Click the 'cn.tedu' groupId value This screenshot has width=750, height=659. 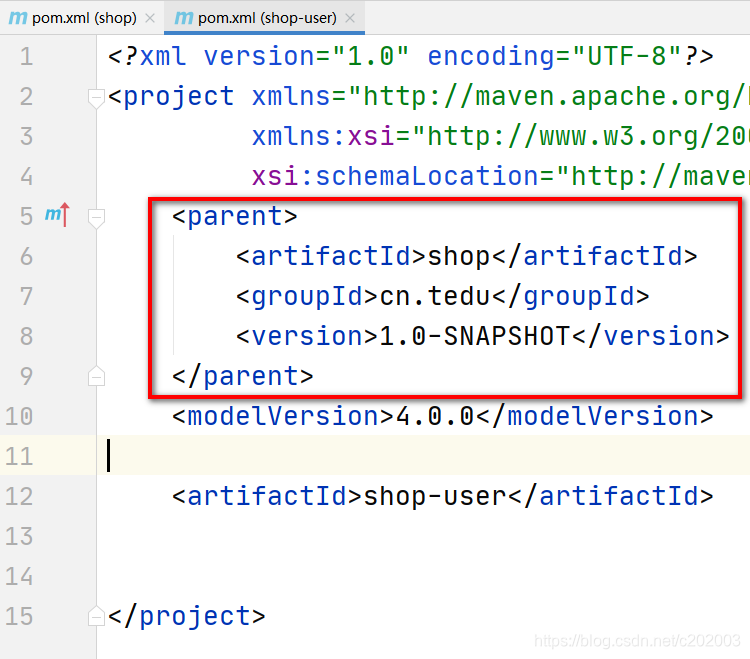435,296
